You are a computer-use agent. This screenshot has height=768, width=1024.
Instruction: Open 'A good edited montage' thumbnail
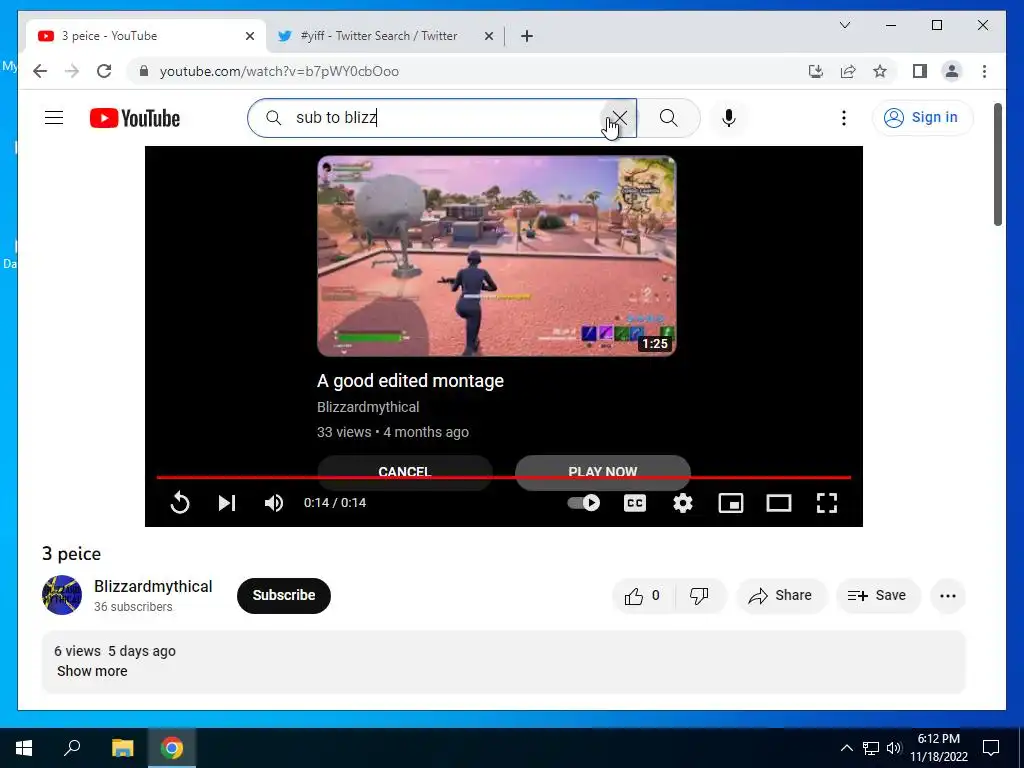496,256
